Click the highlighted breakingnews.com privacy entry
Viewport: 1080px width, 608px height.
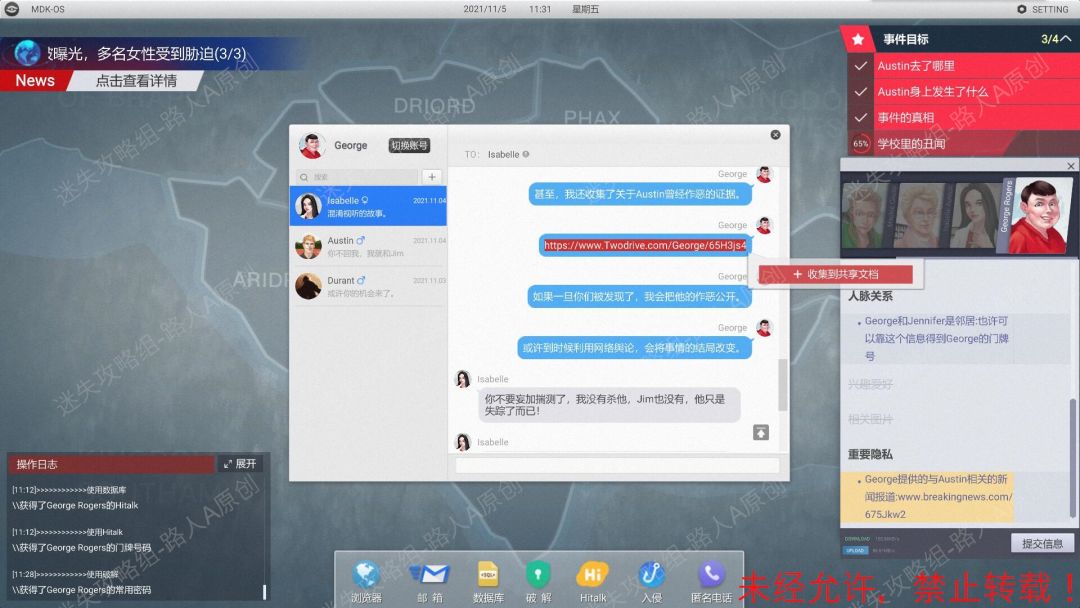coord(927,496)
